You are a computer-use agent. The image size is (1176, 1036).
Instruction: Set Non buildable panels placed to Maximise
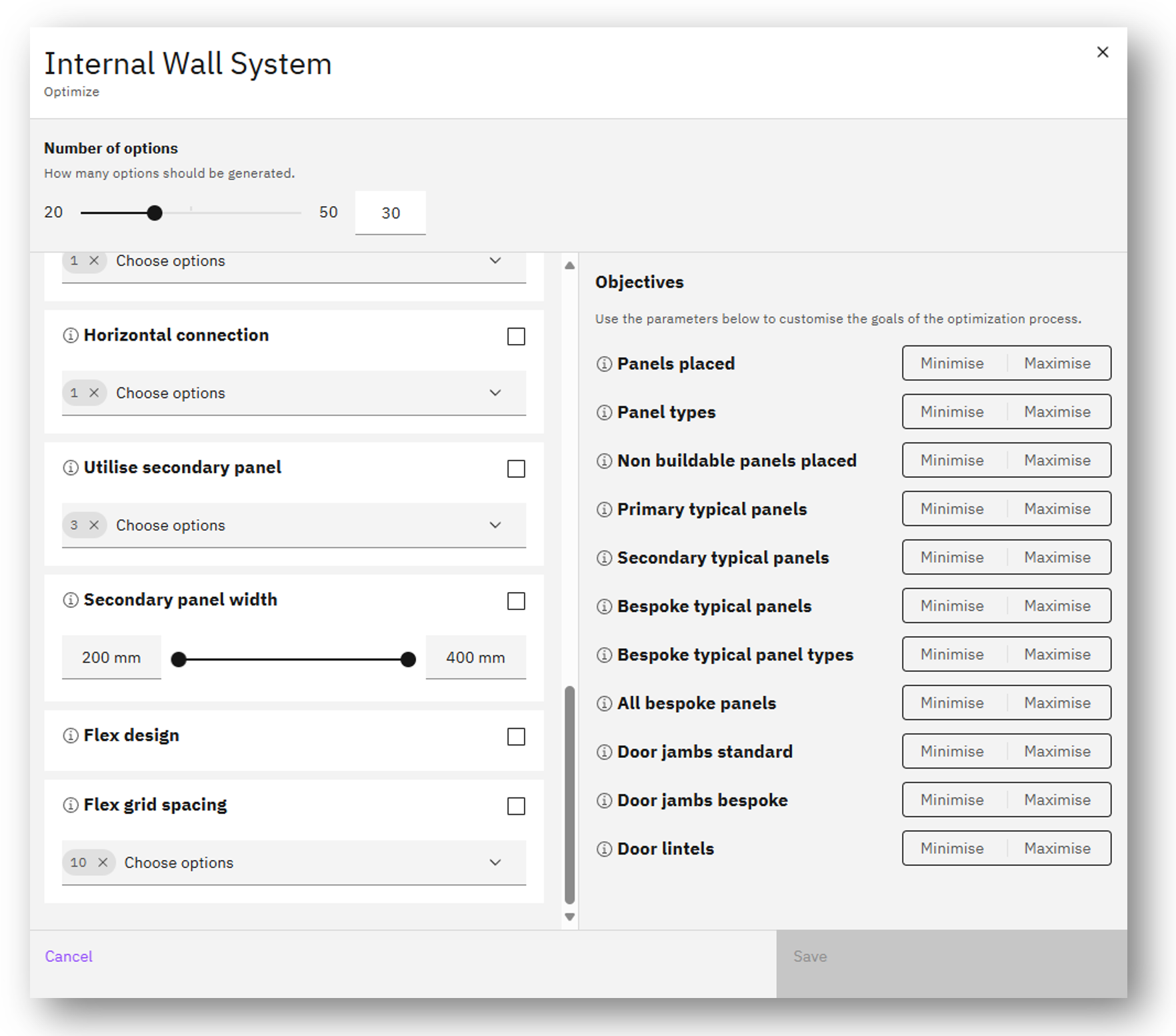1058,460
